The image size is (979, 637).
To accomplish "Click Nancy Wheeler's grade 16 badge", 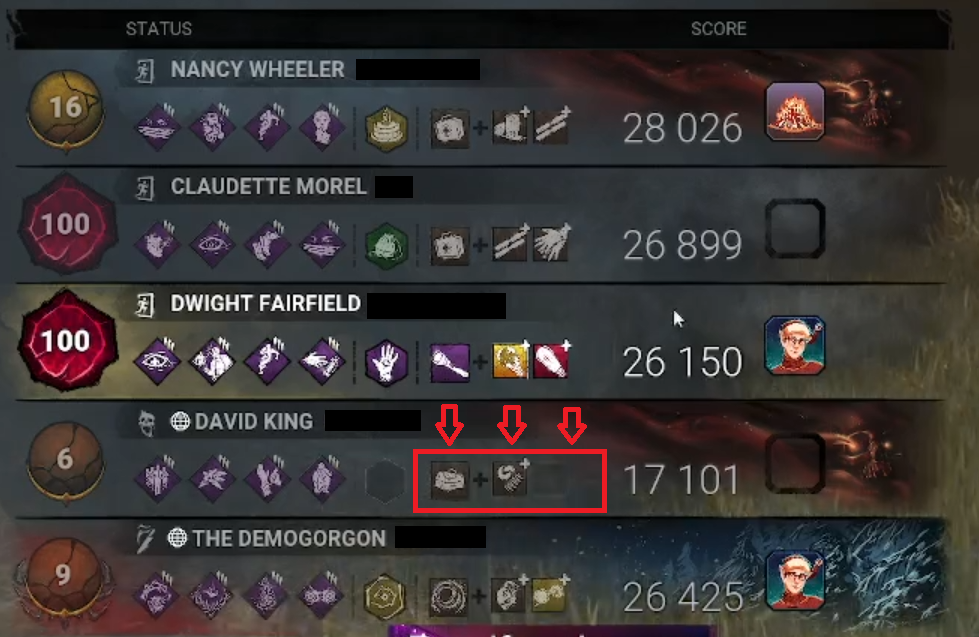I will pos(66,111).
